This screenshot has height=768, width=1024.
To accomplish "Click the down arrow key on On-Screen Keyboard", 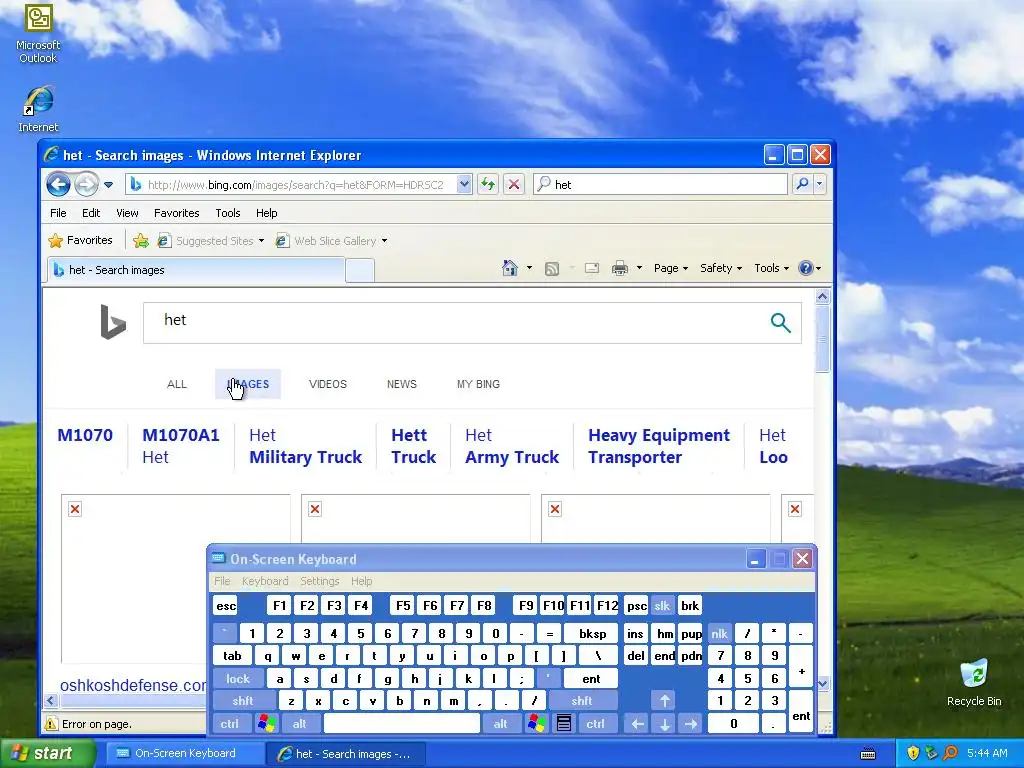I will pyautogui.click(x=664, y=724).
